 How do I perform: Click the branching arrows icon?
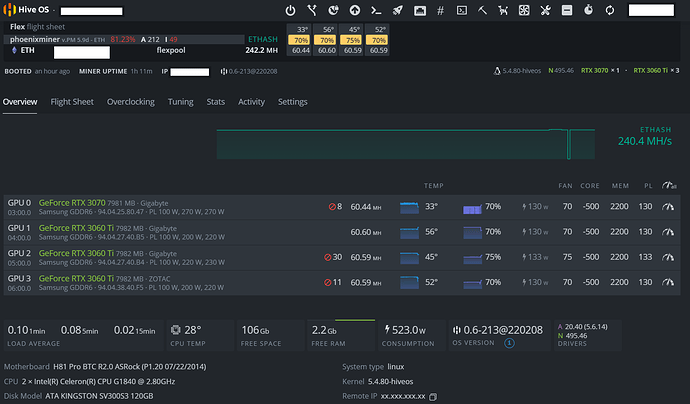(x=312, y=10)
